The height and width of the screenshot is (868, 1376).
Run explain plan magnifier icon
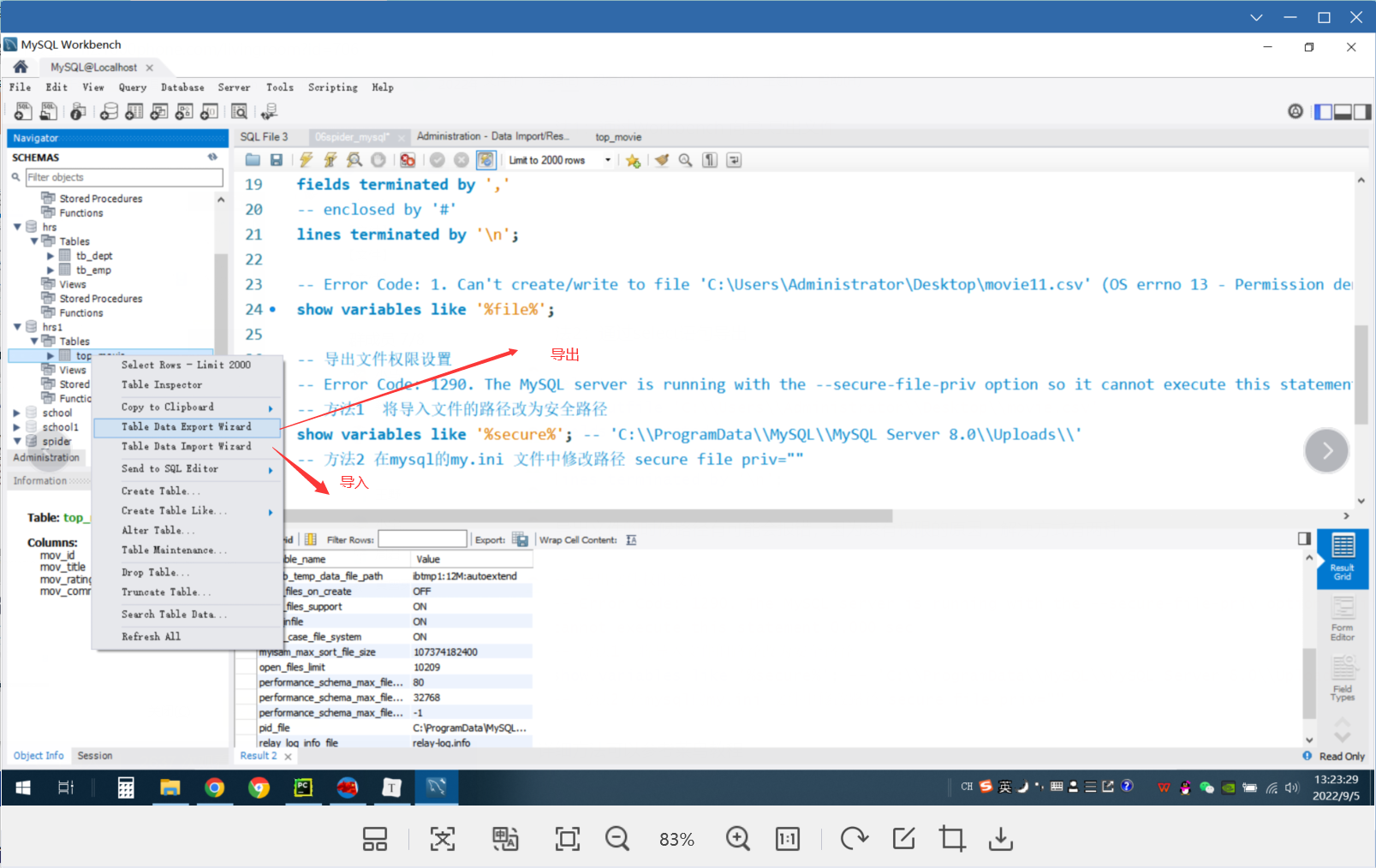(x=354, y=160)
